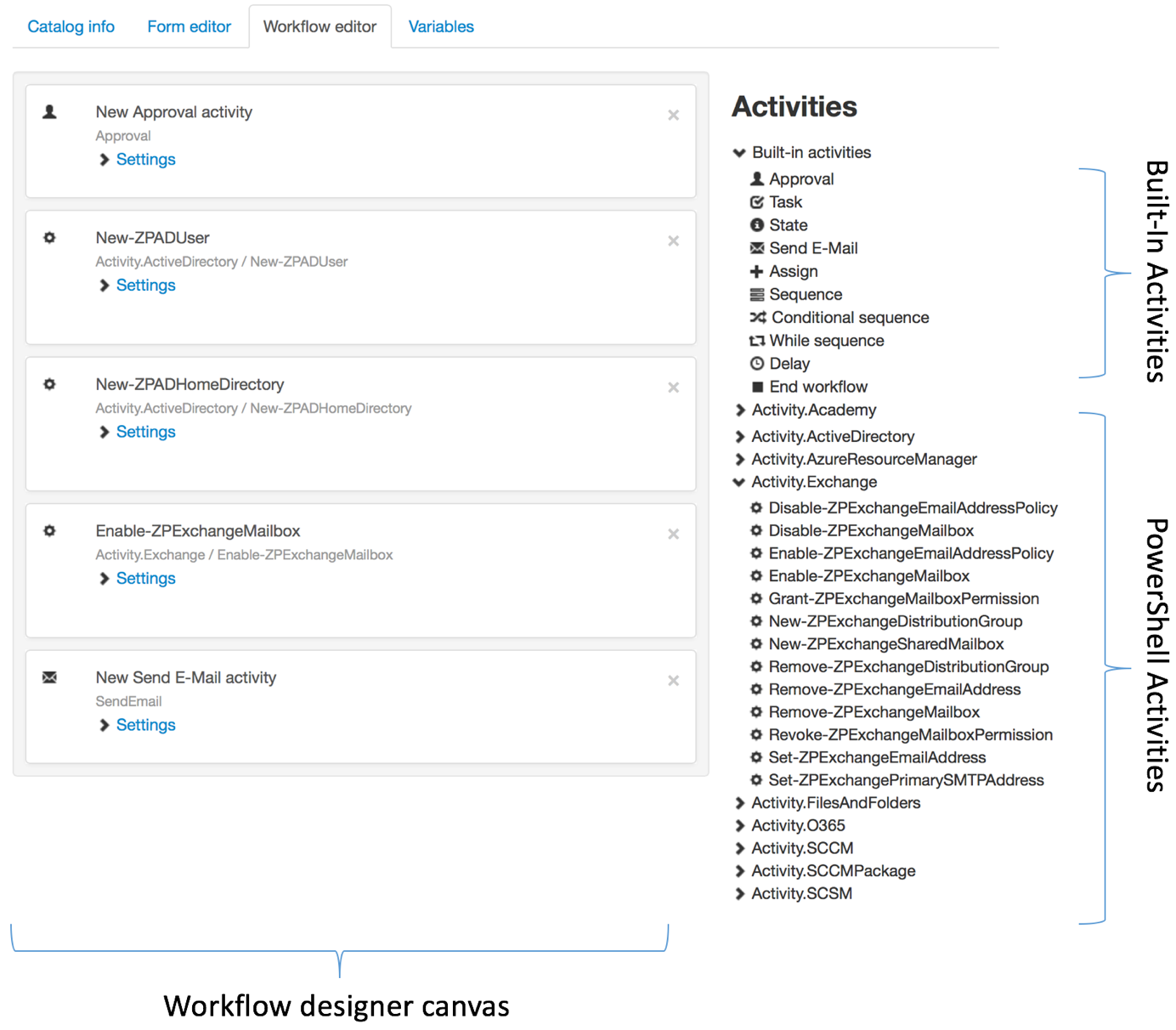Select the Set-ZPExchangePrimarySMTPAddress activity
This screenshot has height=1030, width=1176.
click(906, 780)
